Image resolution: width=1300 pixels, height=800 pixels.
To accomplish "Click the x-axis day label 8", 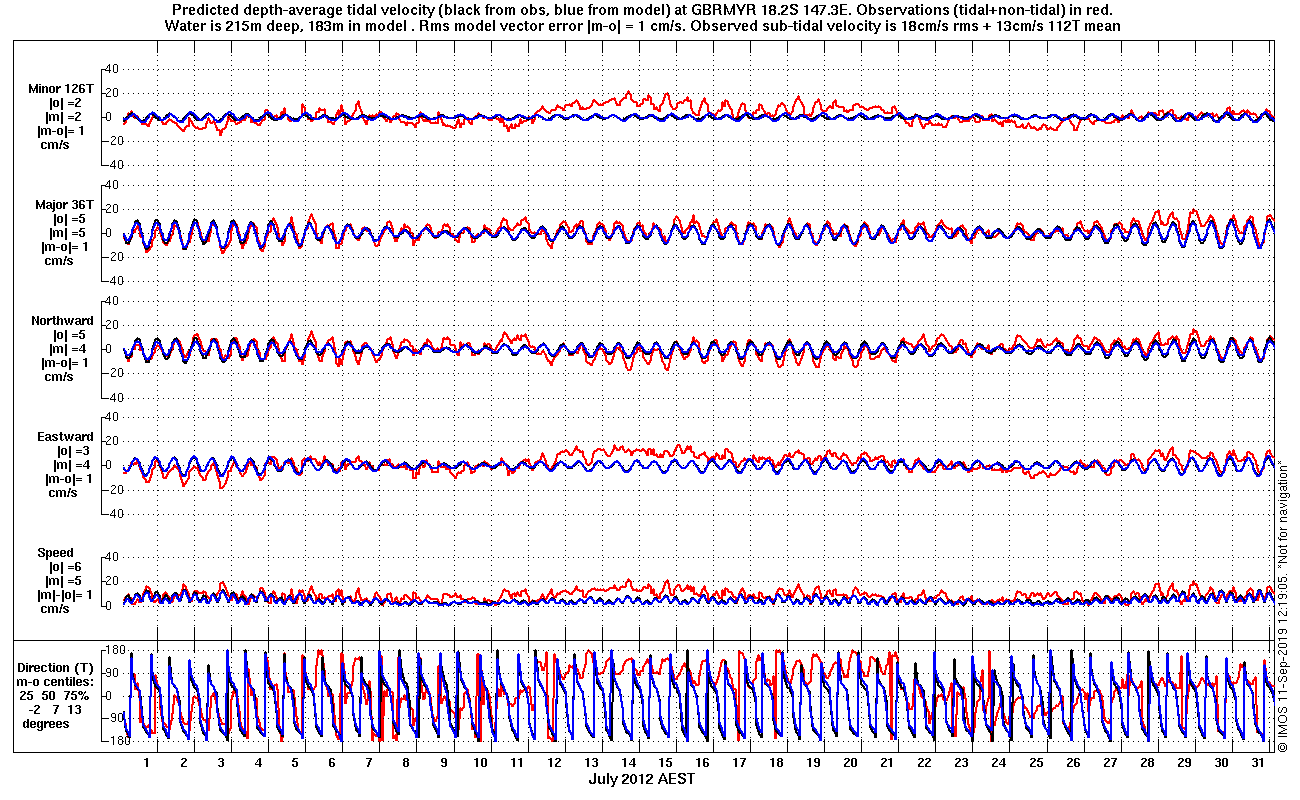I will [406, 763].
